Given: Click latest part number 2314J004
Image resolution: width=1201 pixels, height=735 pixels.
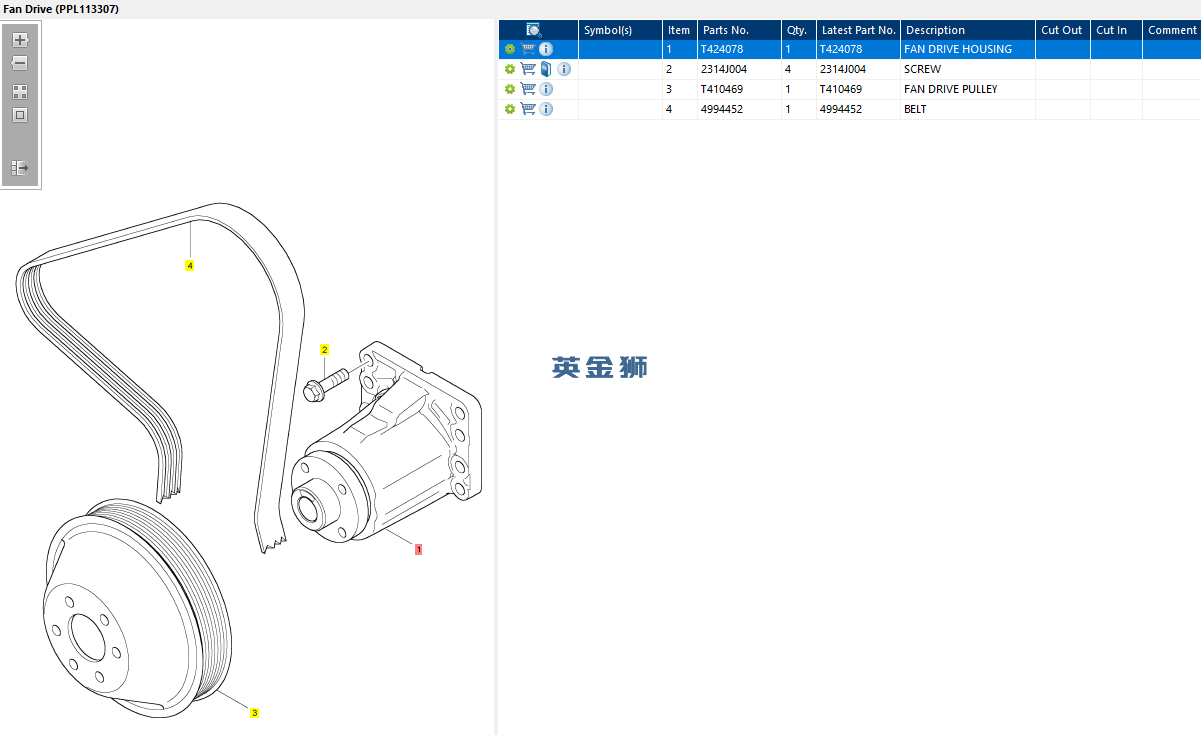Looking at the screenshot, I should tap(858, 69).
